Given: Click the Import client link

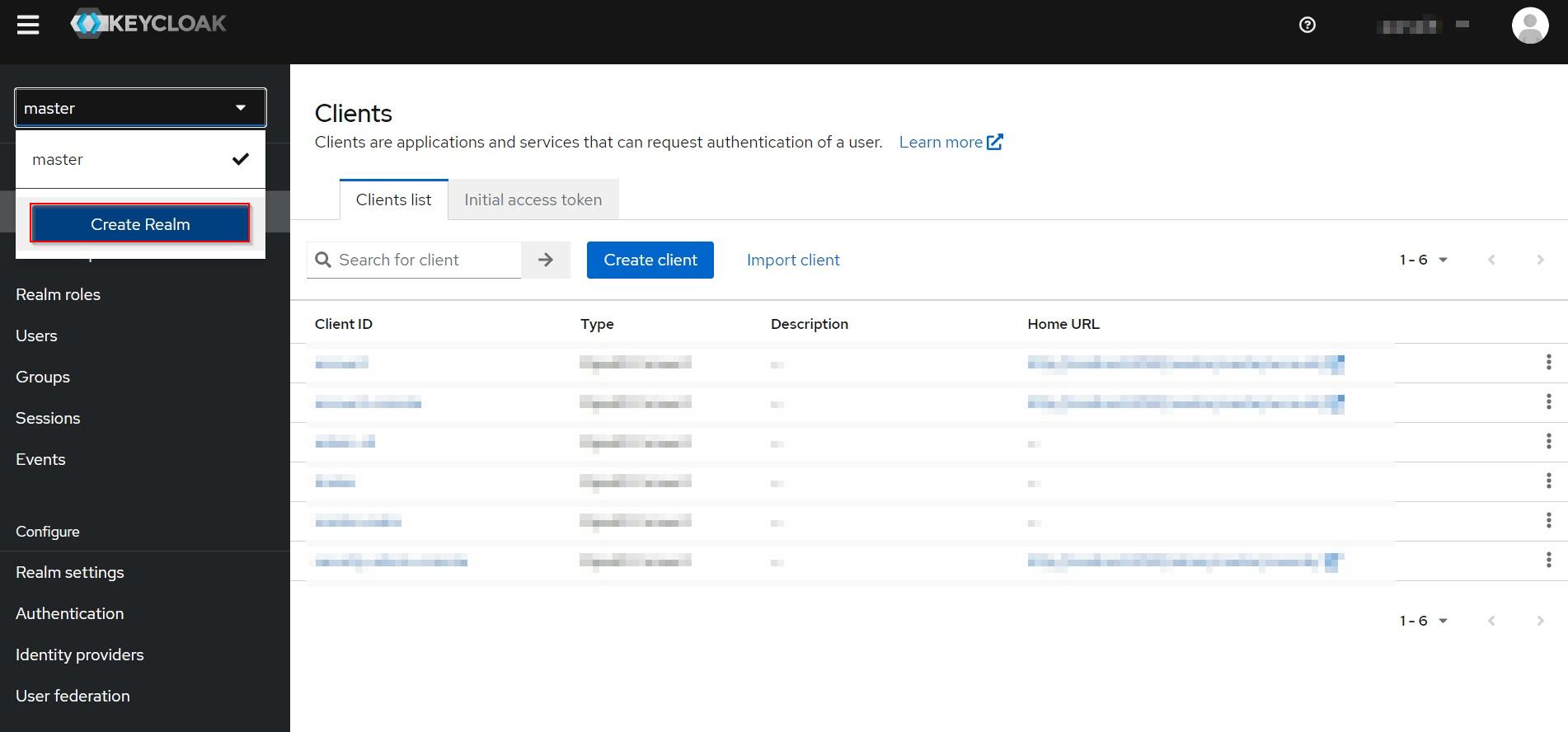Looking at the screenshot, I should [793, 260].
